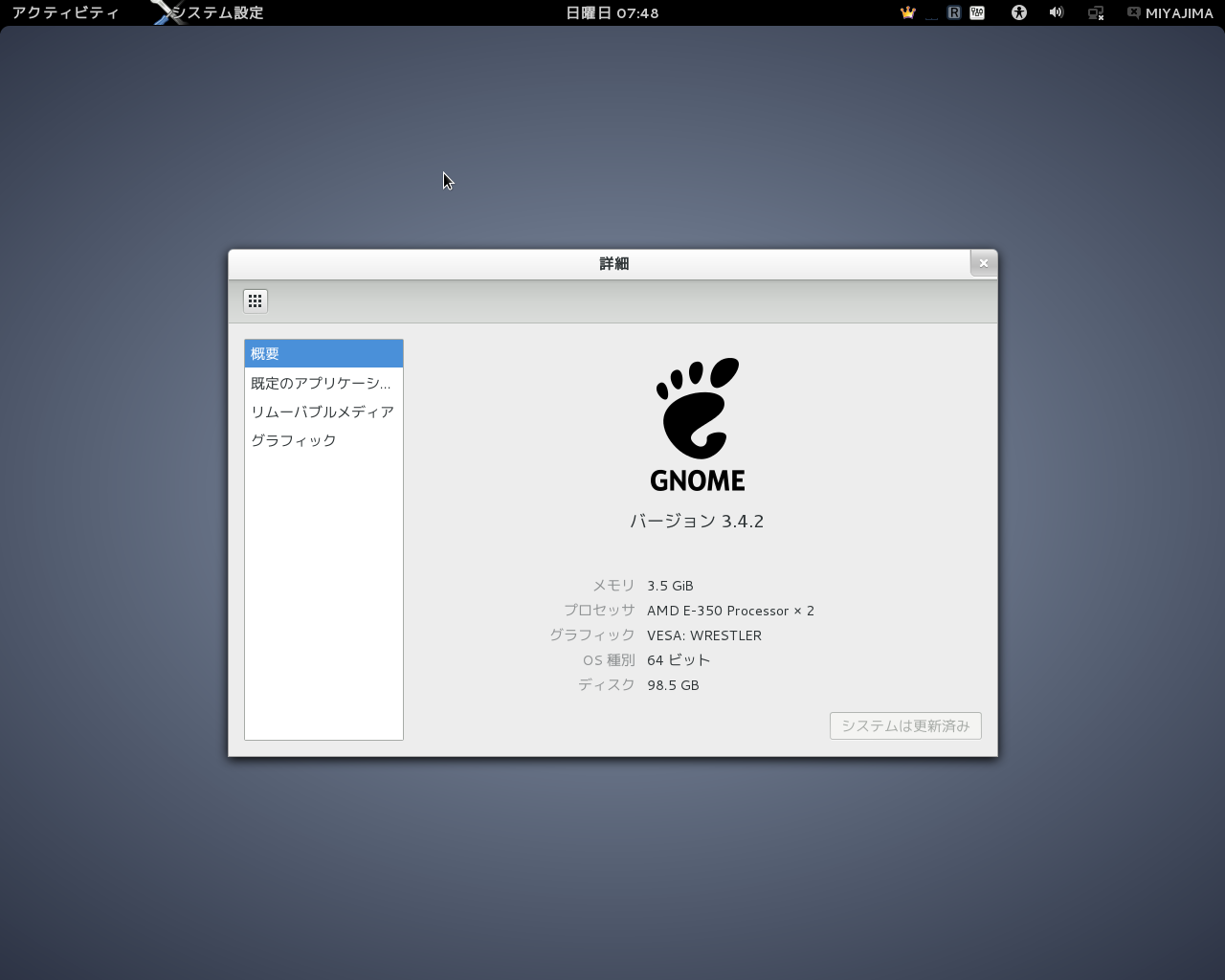Select グラフィック in the sidebar

[323, 440]
